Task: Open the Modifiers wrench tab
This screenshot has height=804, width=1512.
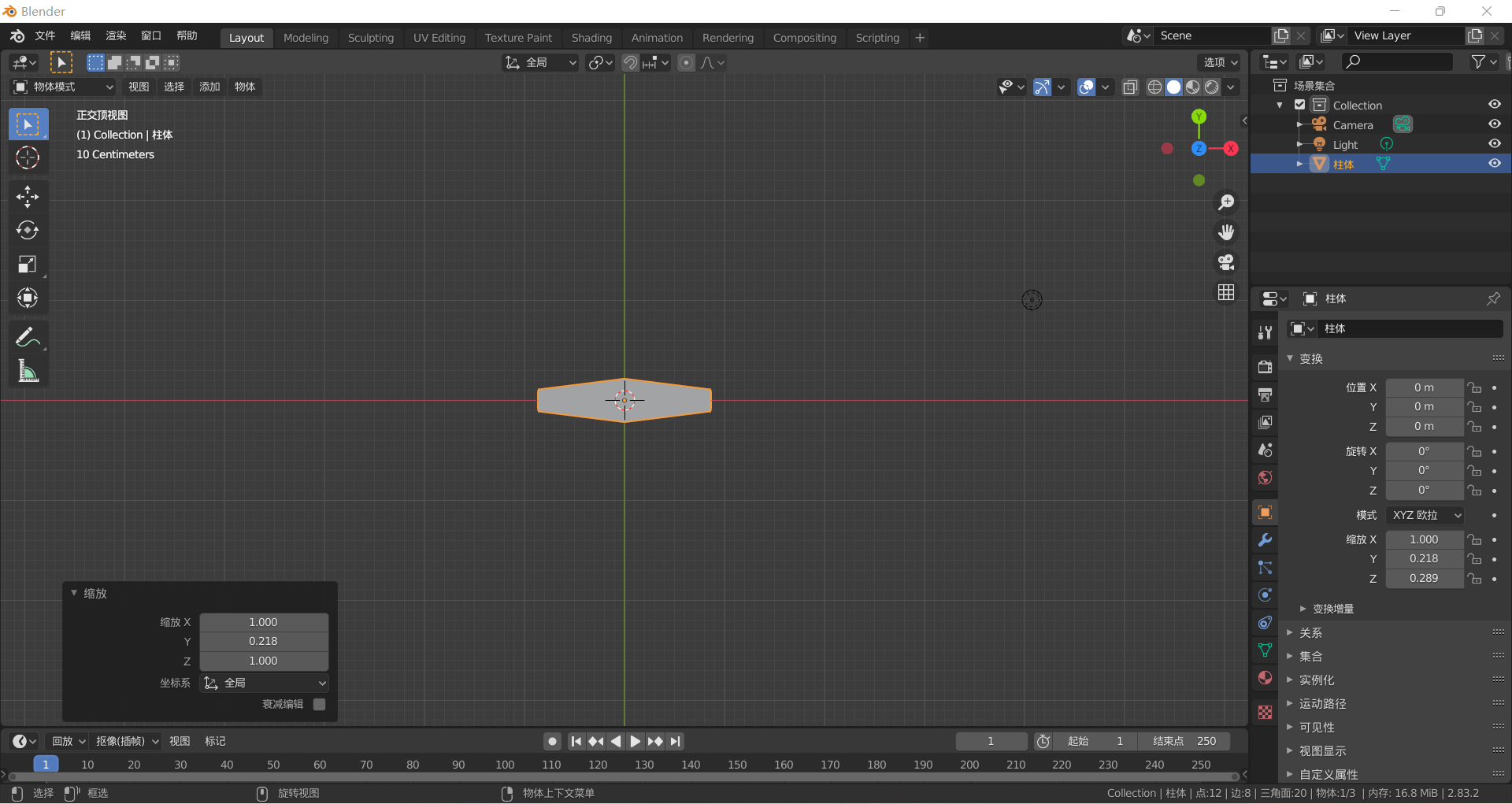Action: pyautogui.click(x=1265, y=540)
